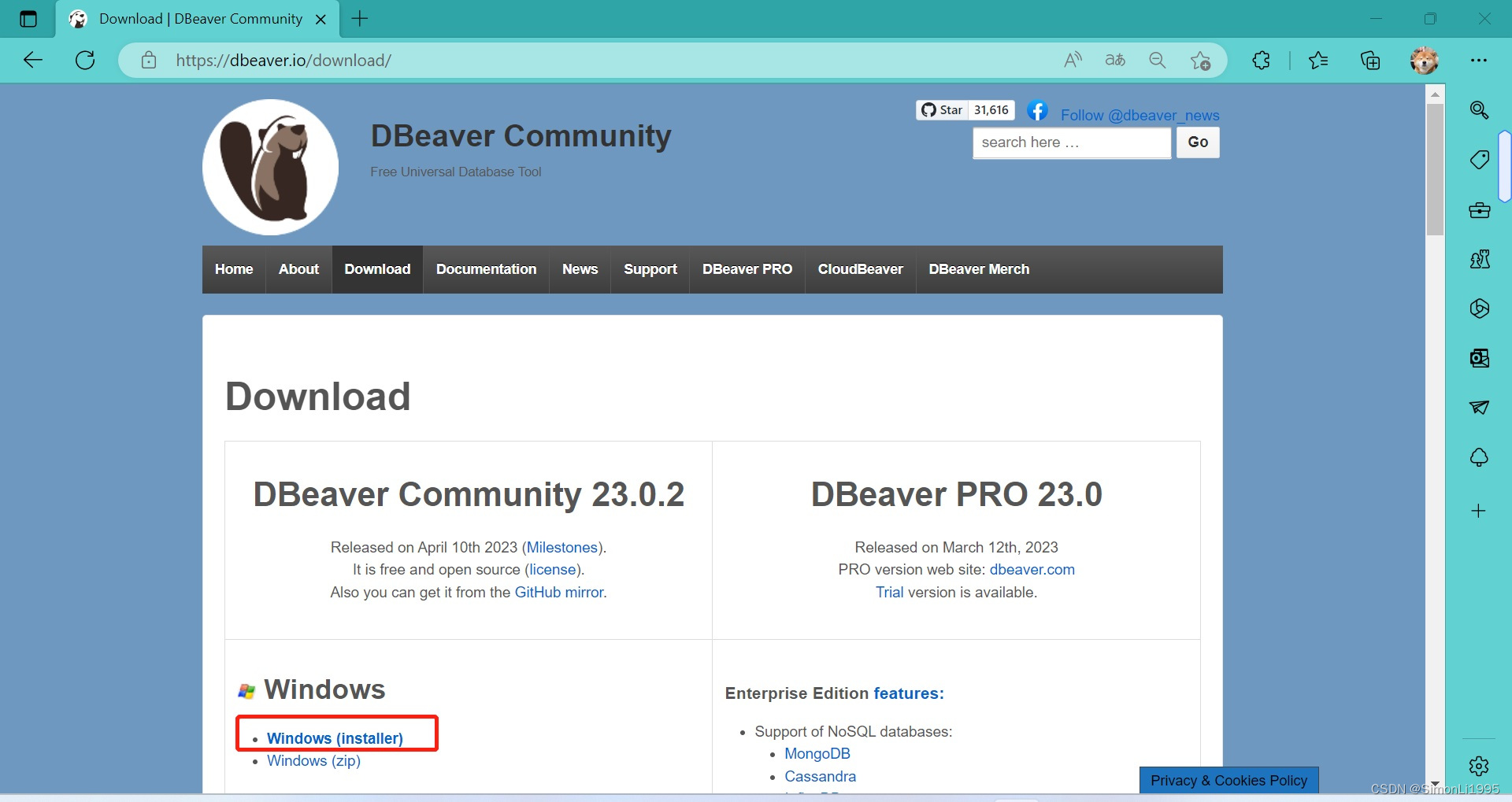1512x802 pixels.
Task: Click the profile avatar picture
Action: click(1424, 60)
